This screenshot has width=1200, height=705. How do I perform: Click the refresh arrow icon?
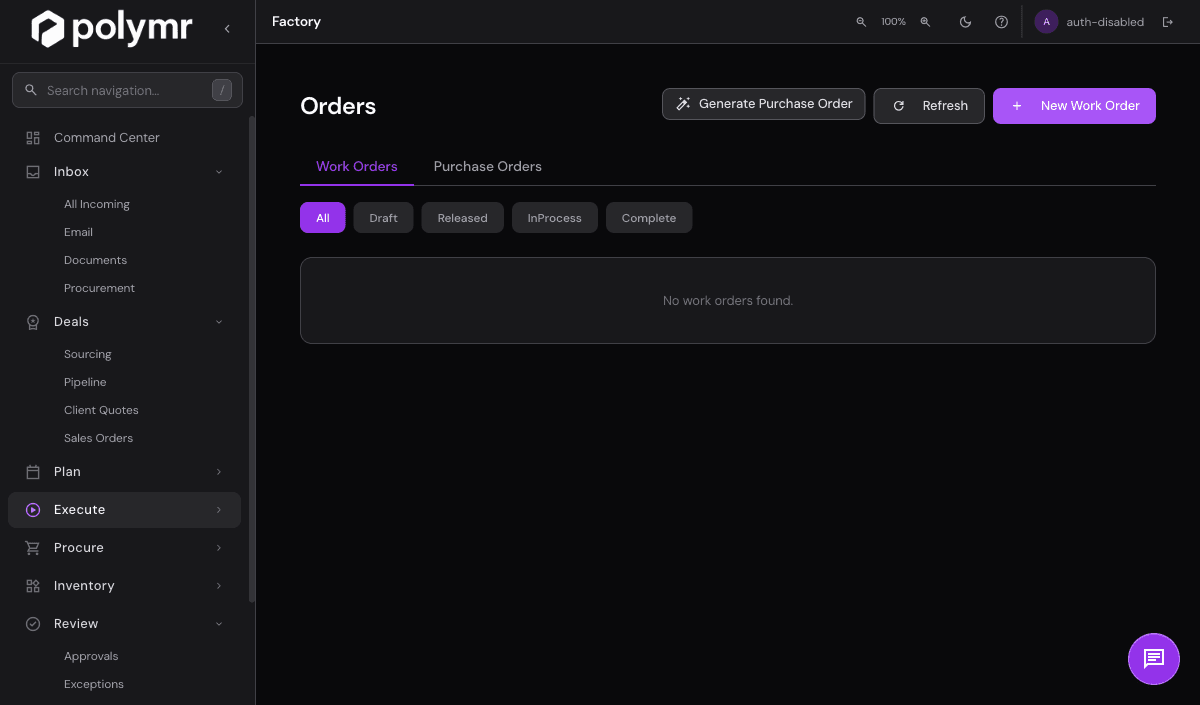point(899,106)
